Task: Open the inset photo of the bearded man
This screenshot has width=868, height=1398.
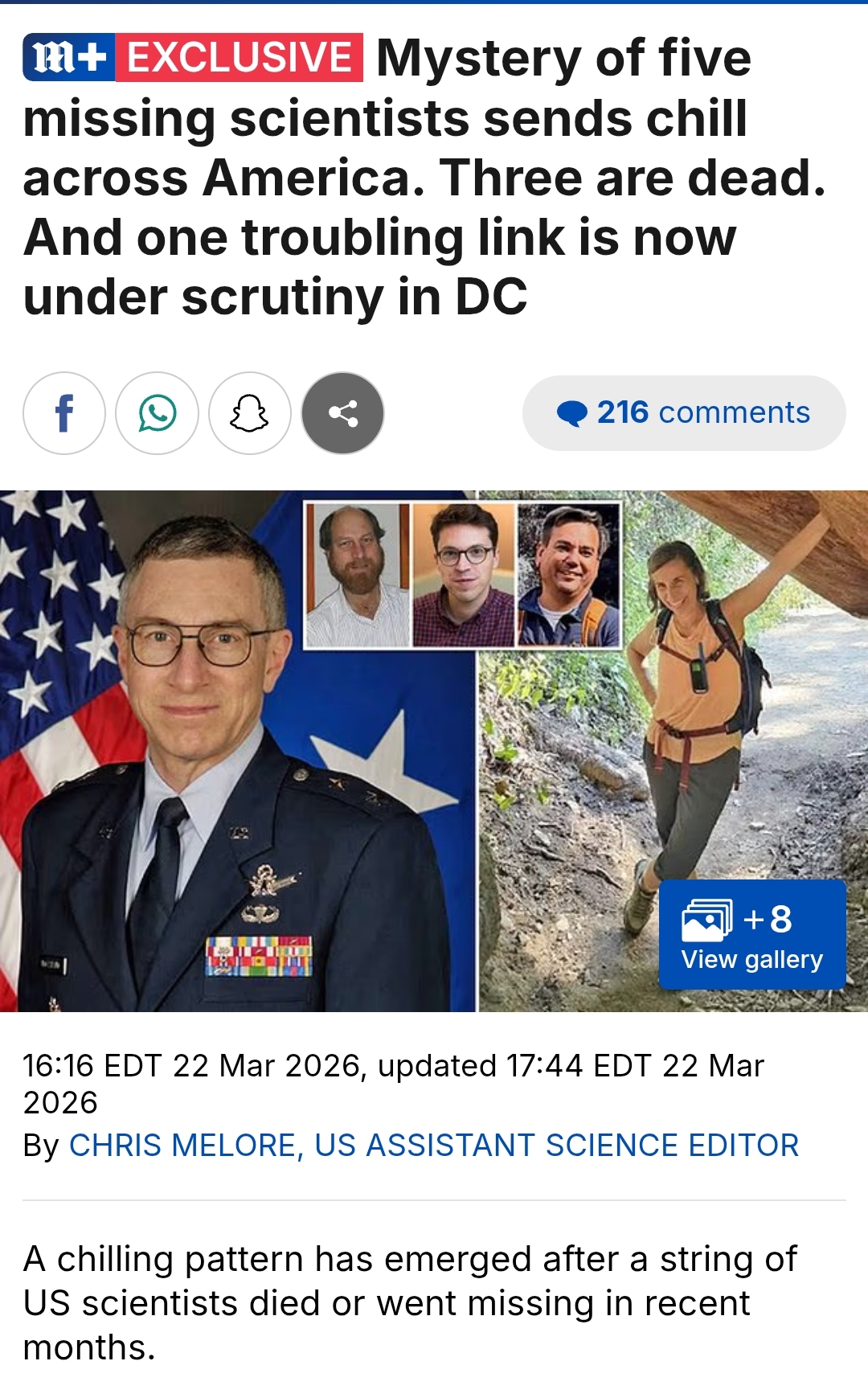Action: [x=357, y=576]
